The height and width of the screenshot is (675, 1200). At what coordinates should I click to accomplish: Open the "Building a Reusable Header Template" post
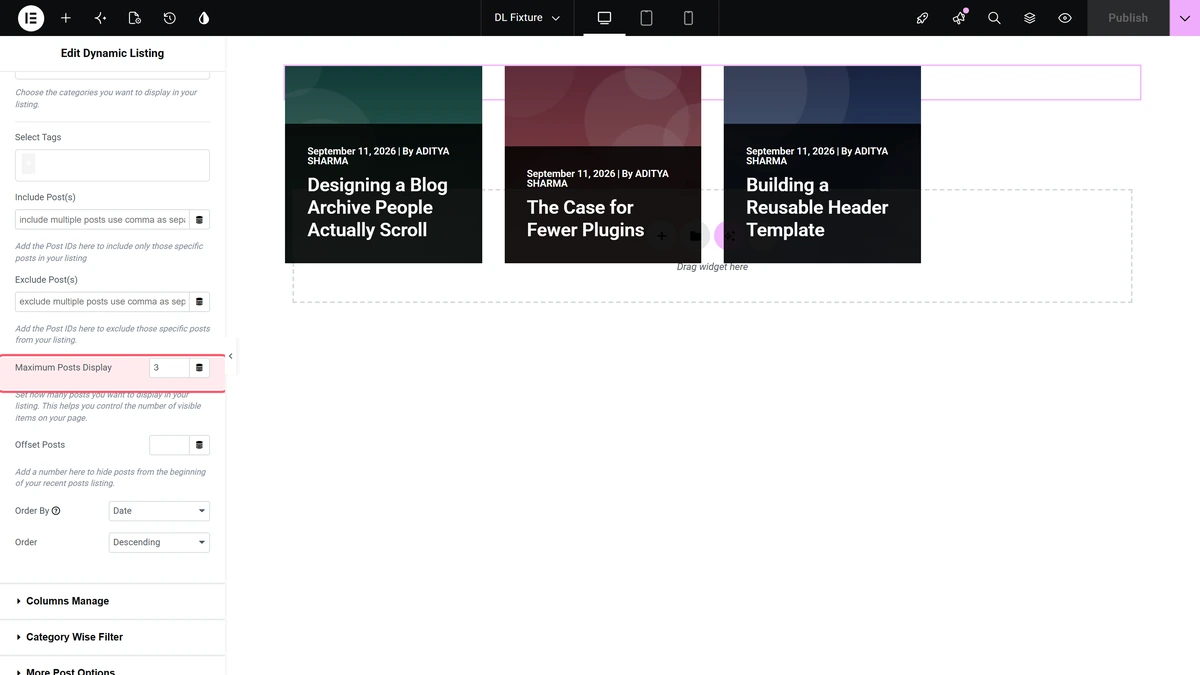click(817, 207)
